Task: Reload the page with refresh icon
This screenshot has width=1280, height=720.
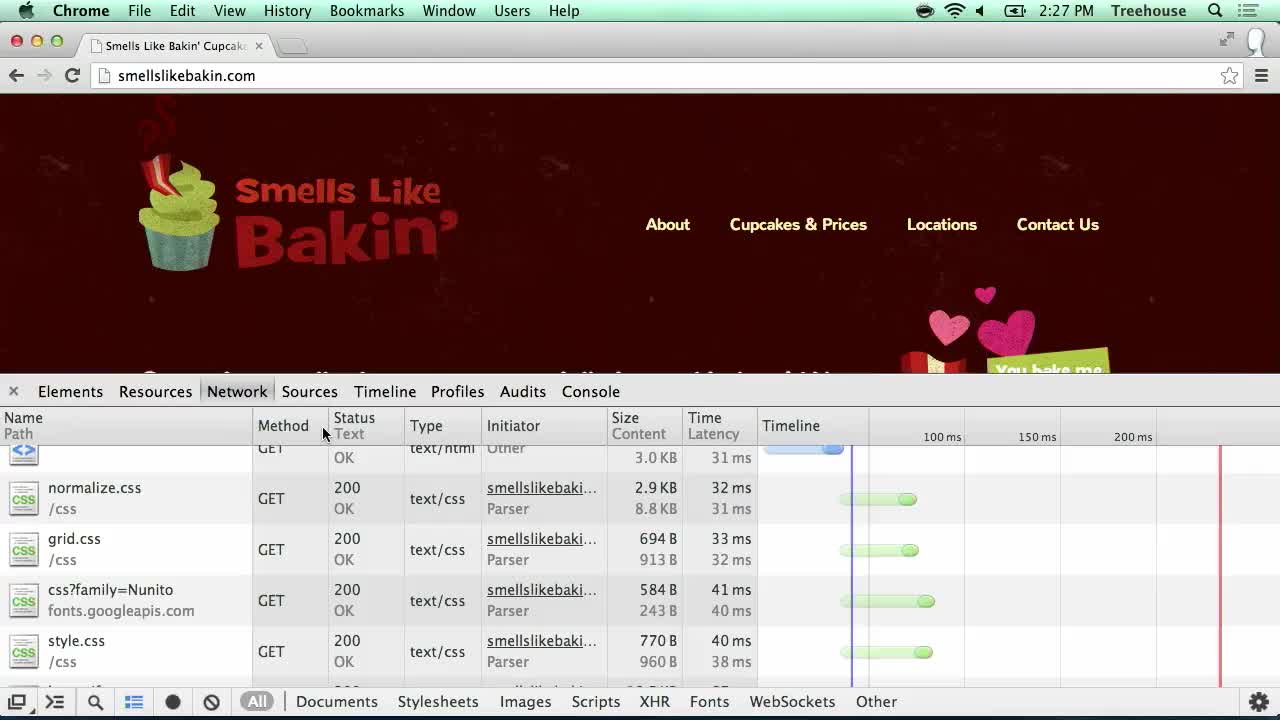Action: pos(72,75)
